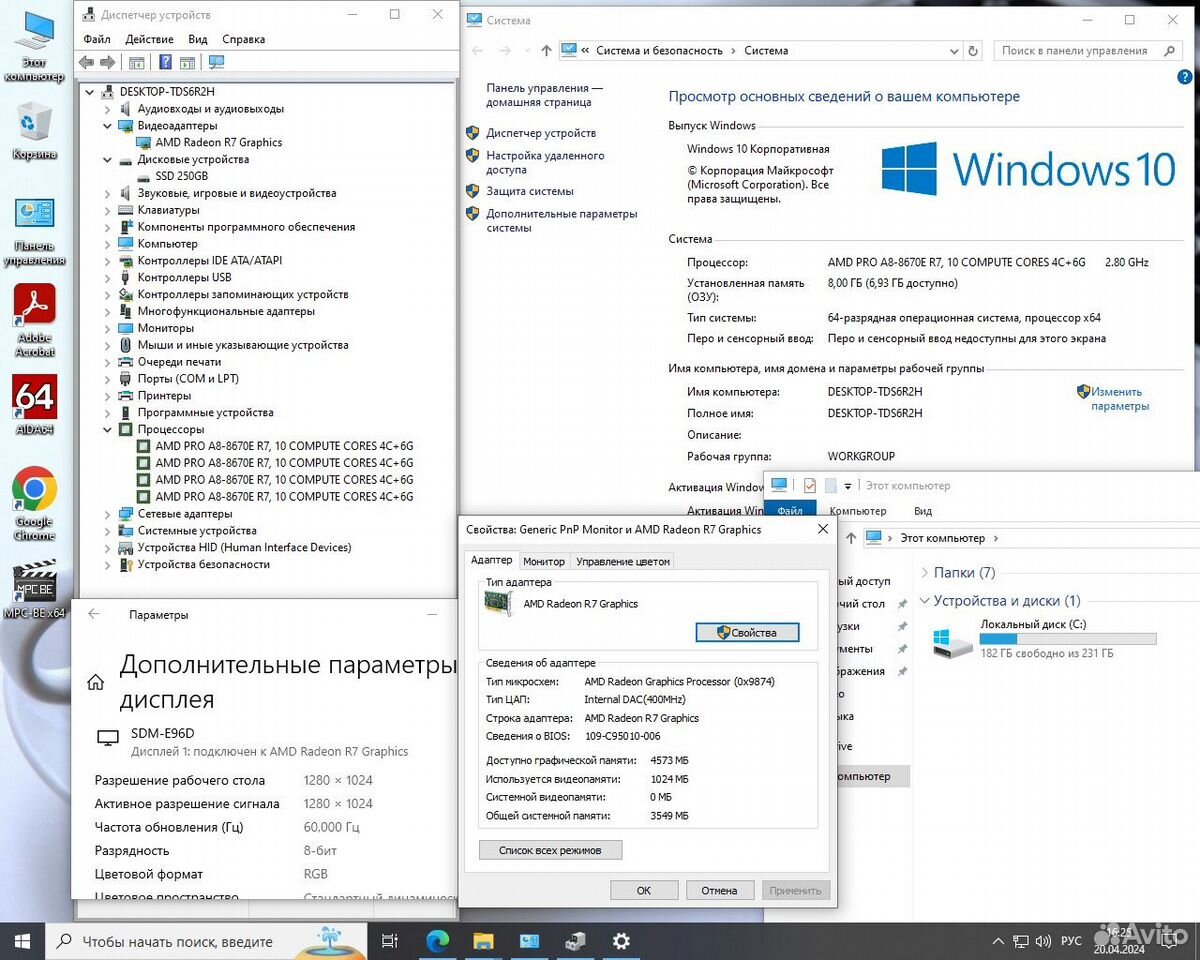
Task: Collapse the Процессоры tree node
Action: 108,429
